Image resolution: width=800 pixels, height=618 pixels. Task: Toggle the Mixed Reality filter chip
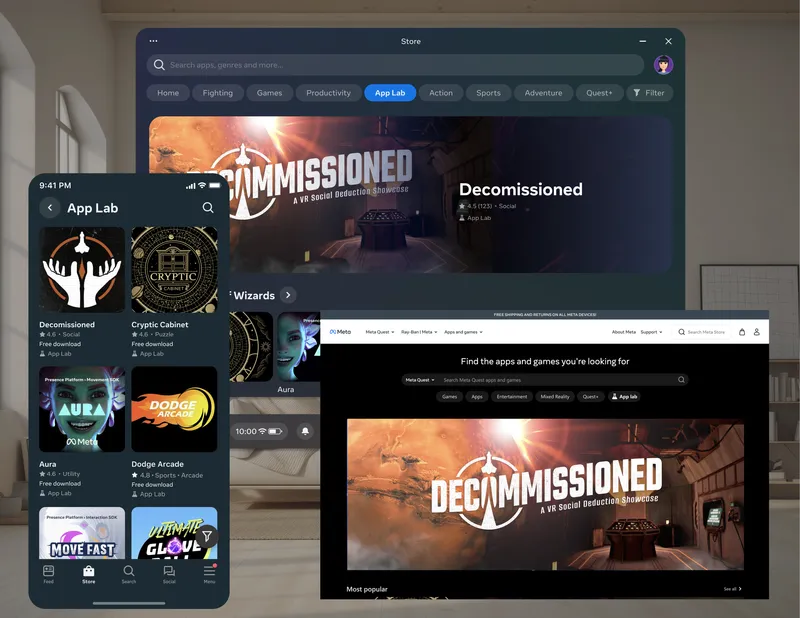pos(556,397)
